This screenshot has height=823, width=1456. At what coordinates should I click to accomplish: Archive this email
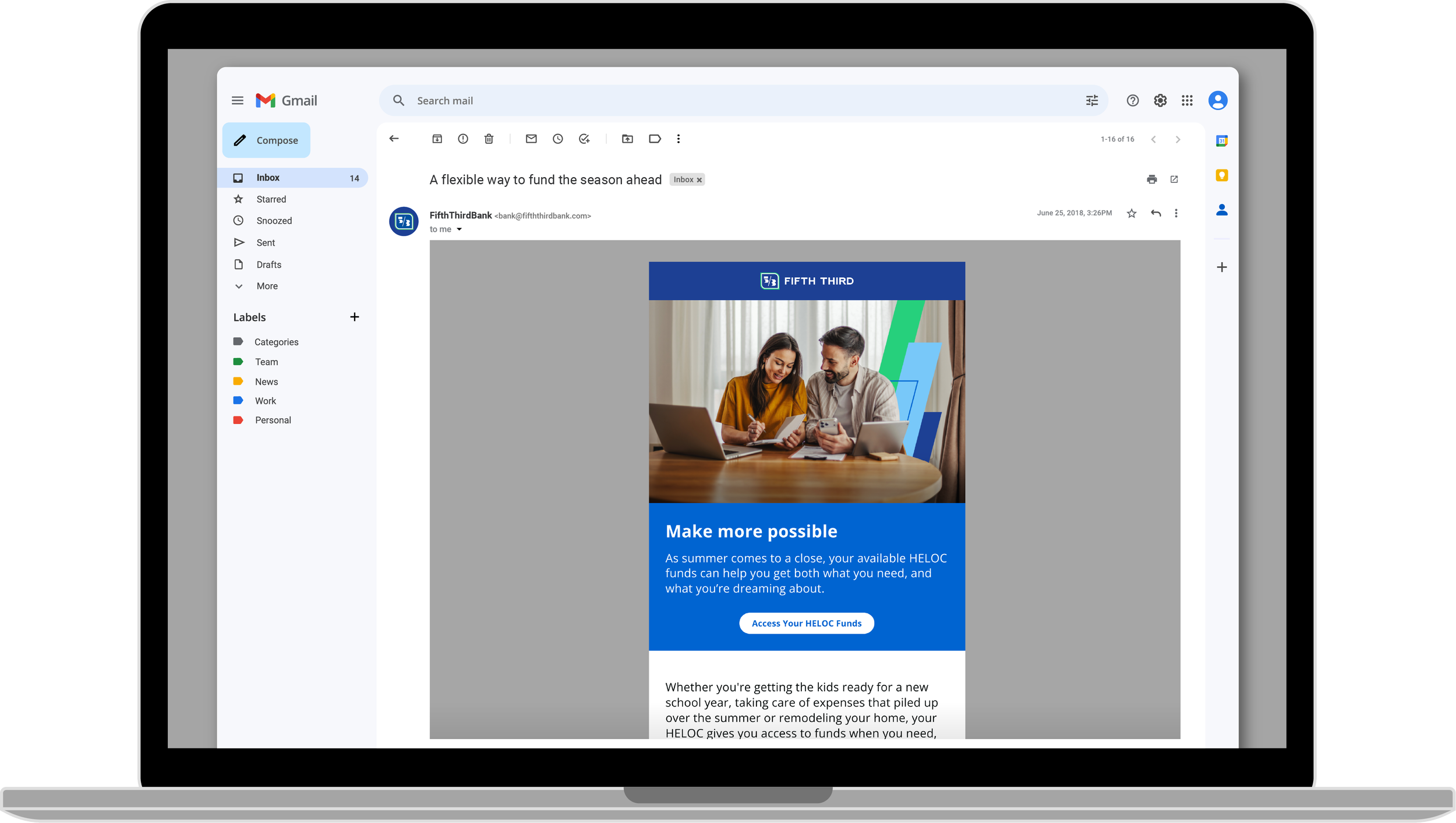click(437, 139)
